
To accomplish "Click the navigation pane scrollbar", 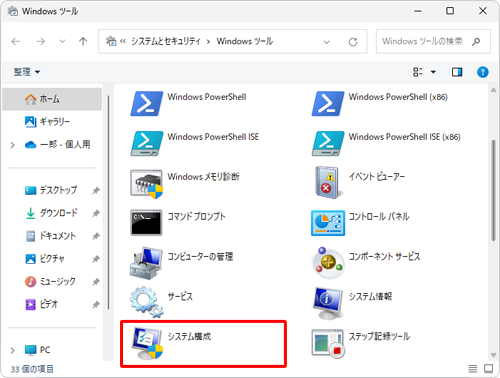I will tap(108, 203).
